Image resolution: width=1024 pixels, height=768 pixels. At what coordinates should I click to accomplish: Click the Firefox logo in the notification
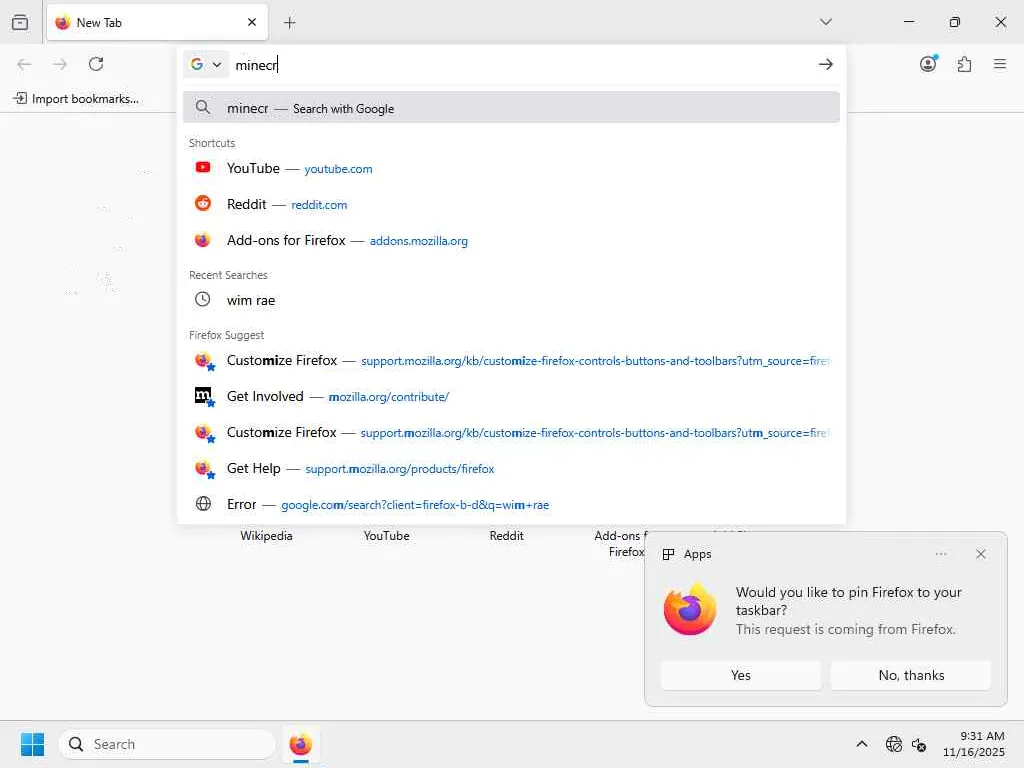tap(690, 609)
